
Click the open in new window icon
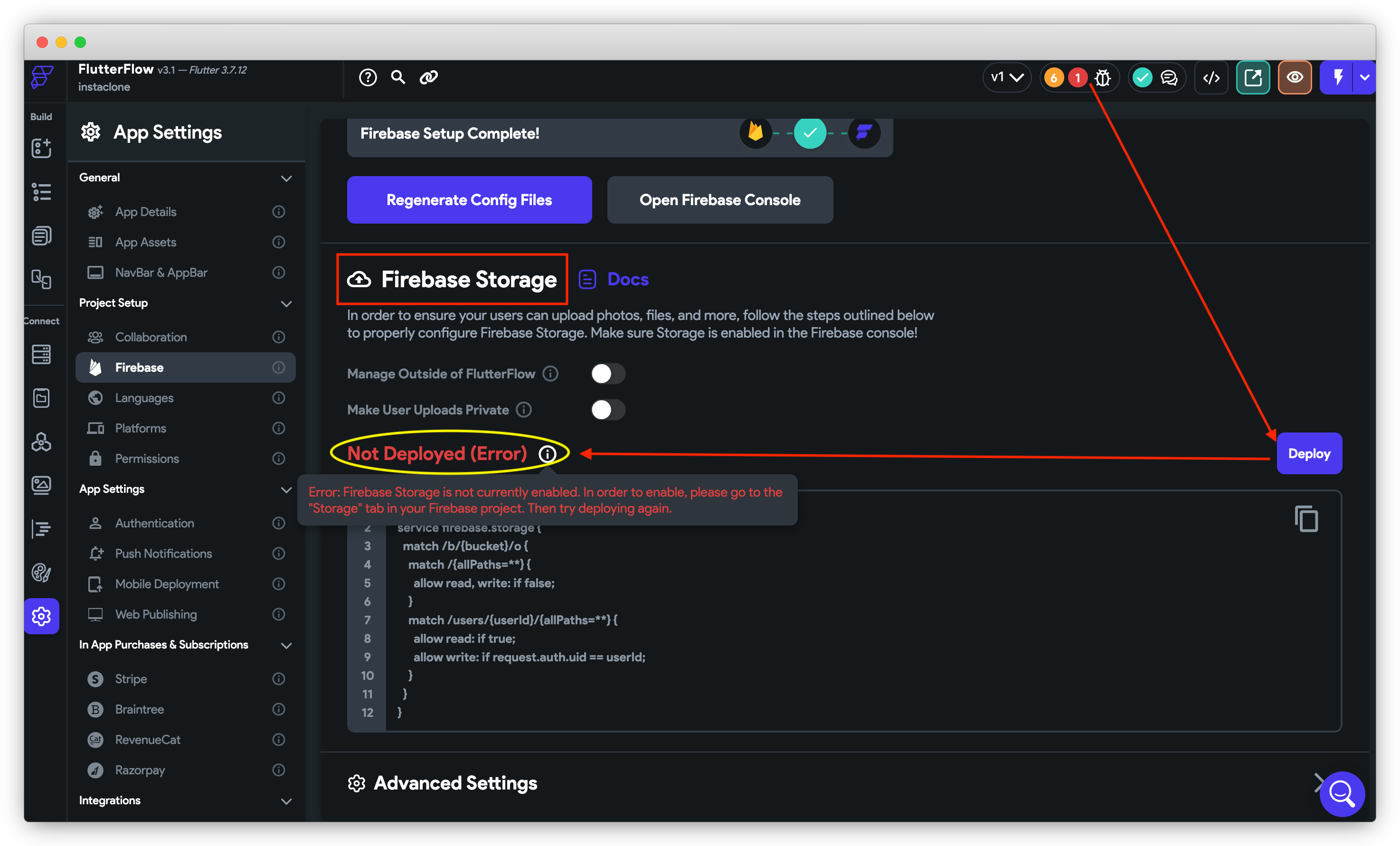click(1253, 77)
